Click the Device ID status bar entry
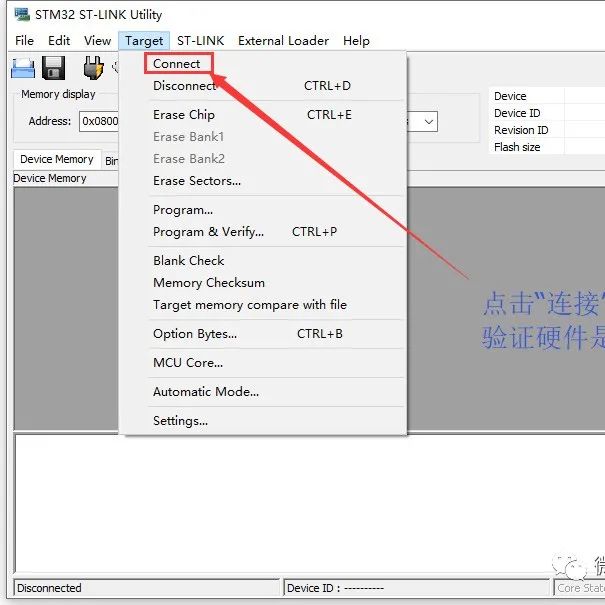This screenshot has height=605, width=605. click(416, 588)
